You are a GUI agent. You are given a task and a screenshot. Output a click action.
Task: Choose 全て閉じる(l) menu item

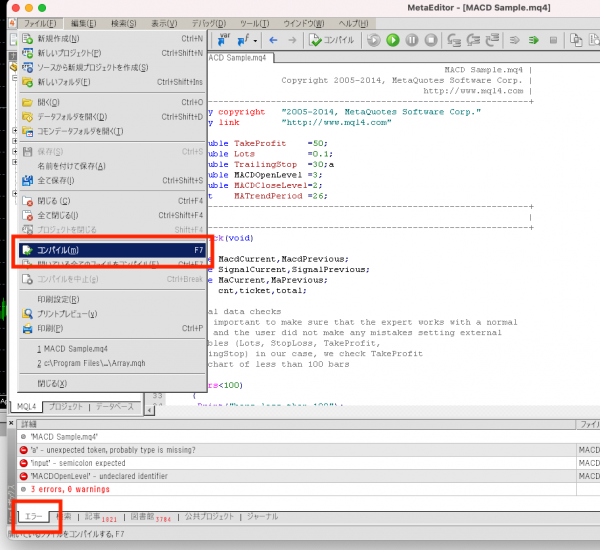(x=112, y=215)
